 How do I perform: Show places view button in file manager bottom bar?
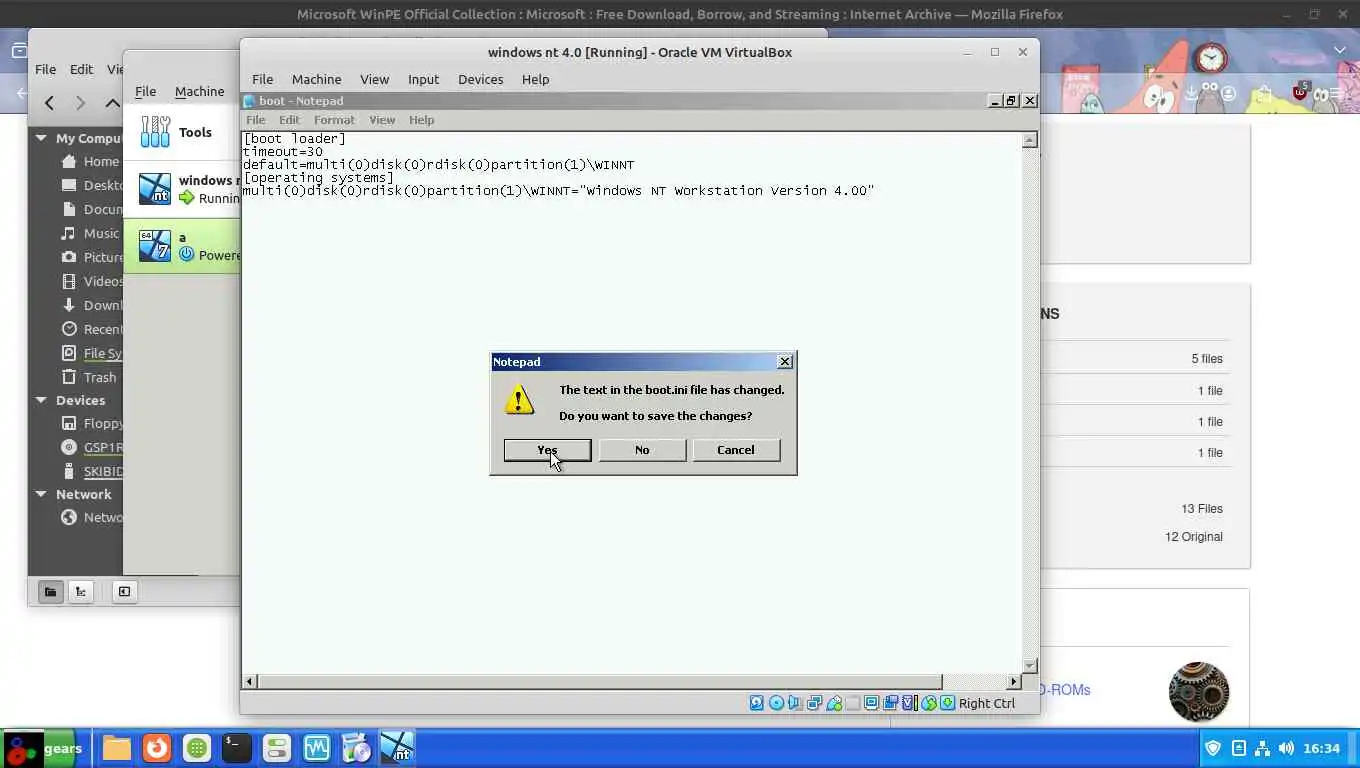[x=50, y=591]
